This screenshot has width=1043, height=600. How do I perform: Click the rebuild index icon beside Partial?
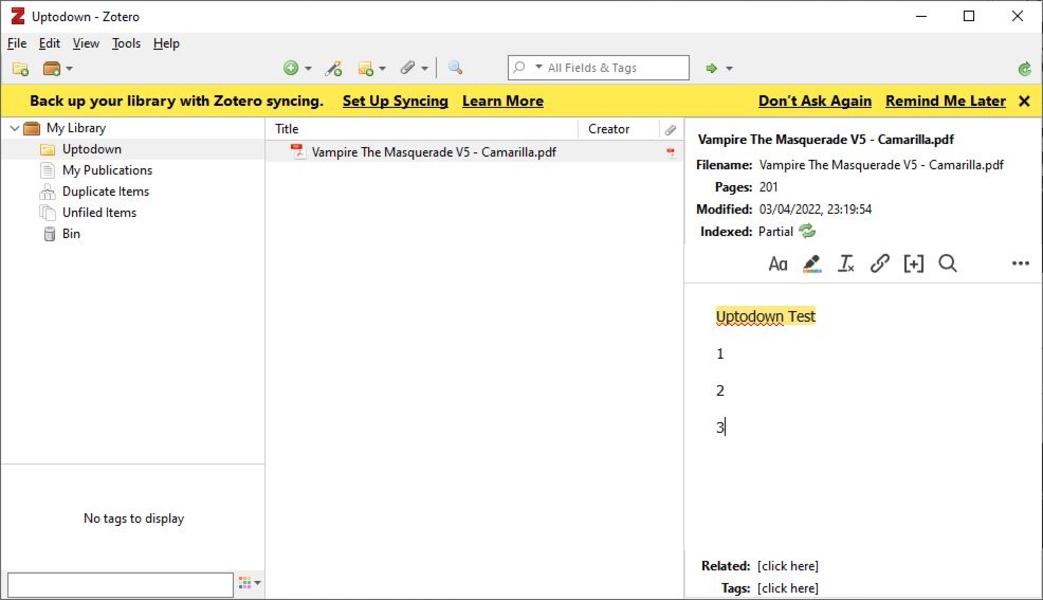(807, 232)
